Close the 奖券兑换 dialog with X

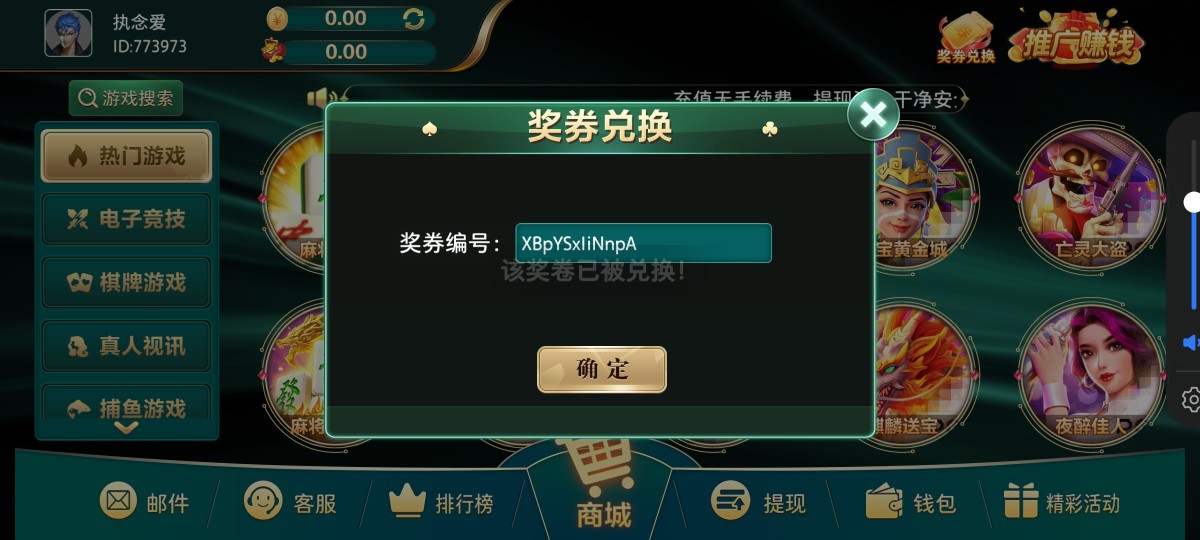tap(873, 115)
